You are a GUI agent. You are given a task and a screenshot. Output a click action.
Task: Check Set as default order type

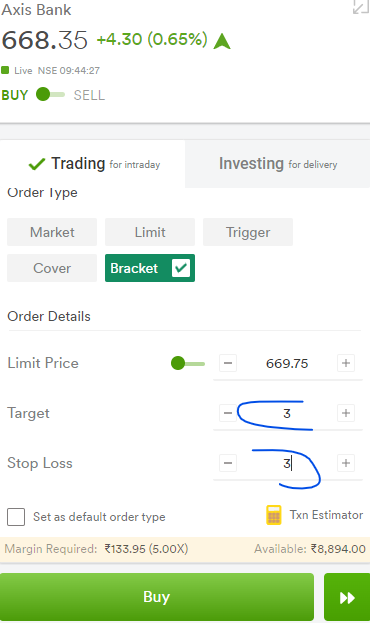[x=16, y=517]
